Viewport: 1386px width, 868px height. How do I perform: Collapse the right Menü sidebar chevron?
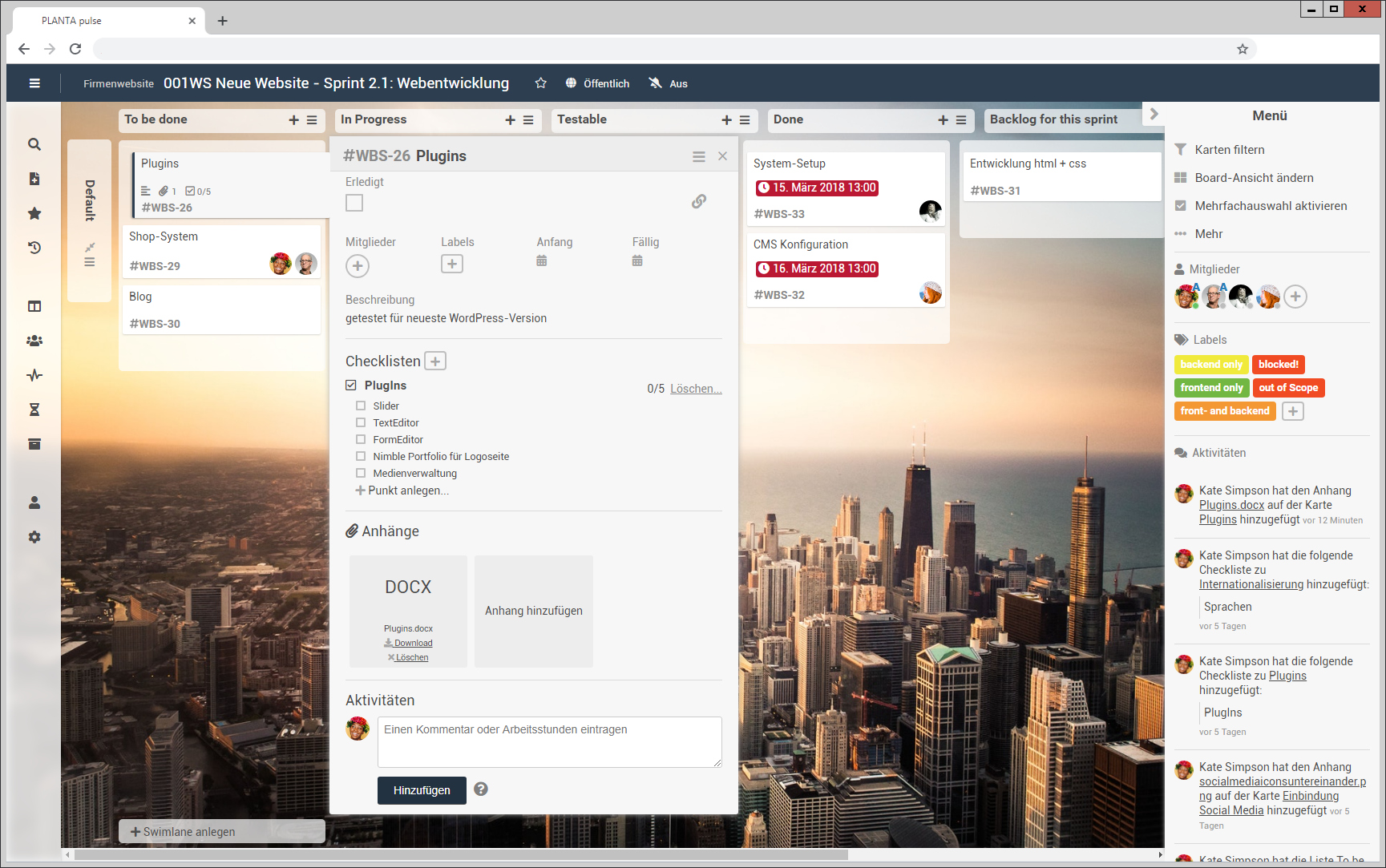(1154, 114)
